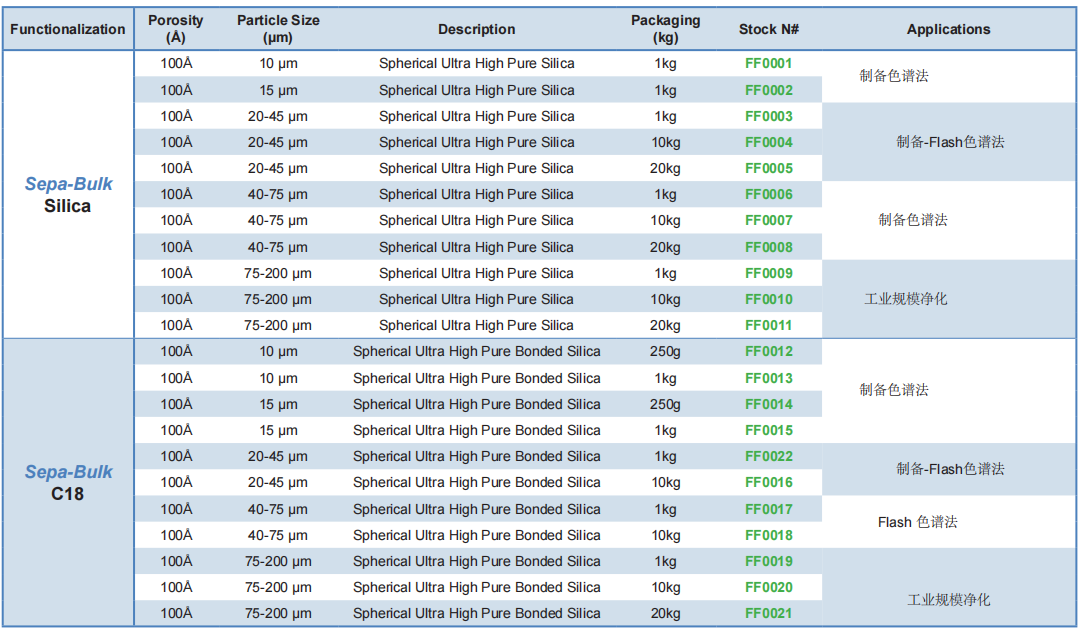This screenshot has width=1083, height=632.
Task: Click 工业规模净化 in the Silica section
Action: click(905, 299)
